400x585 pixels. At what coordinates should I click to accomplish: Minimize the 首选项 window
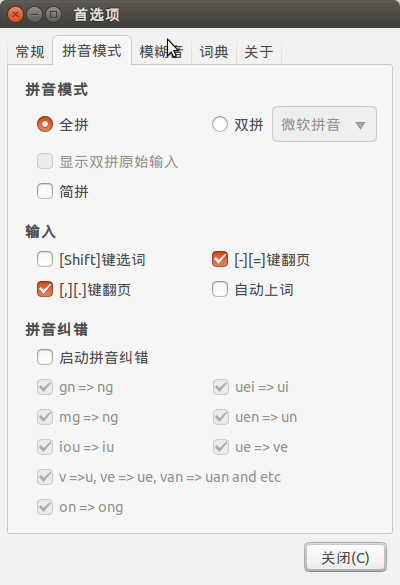coord(34,15)
